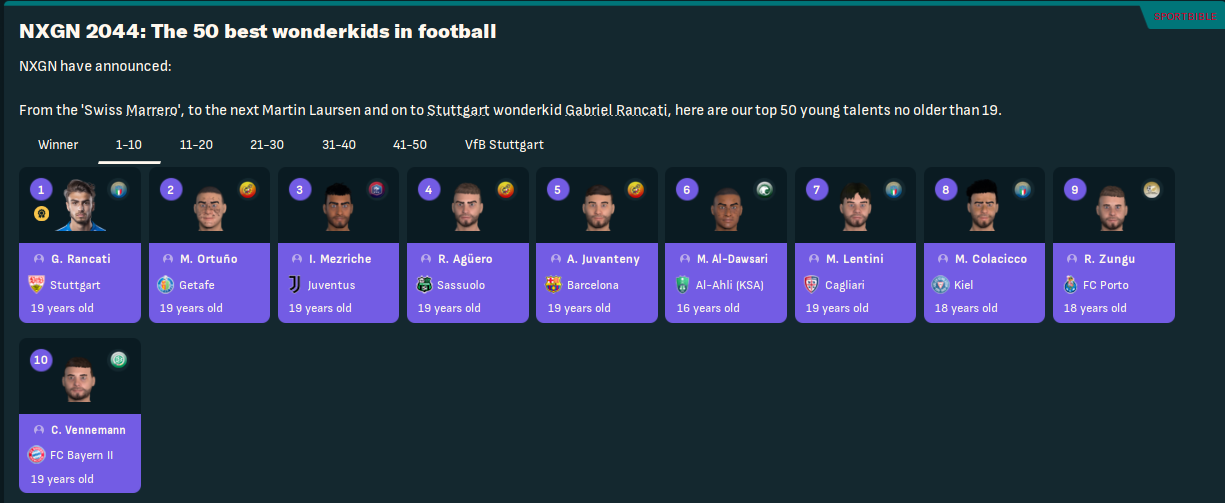Click the Sassuolo crest on Agüero's card
Screen dimensions: 1225x503
[425, 285]
